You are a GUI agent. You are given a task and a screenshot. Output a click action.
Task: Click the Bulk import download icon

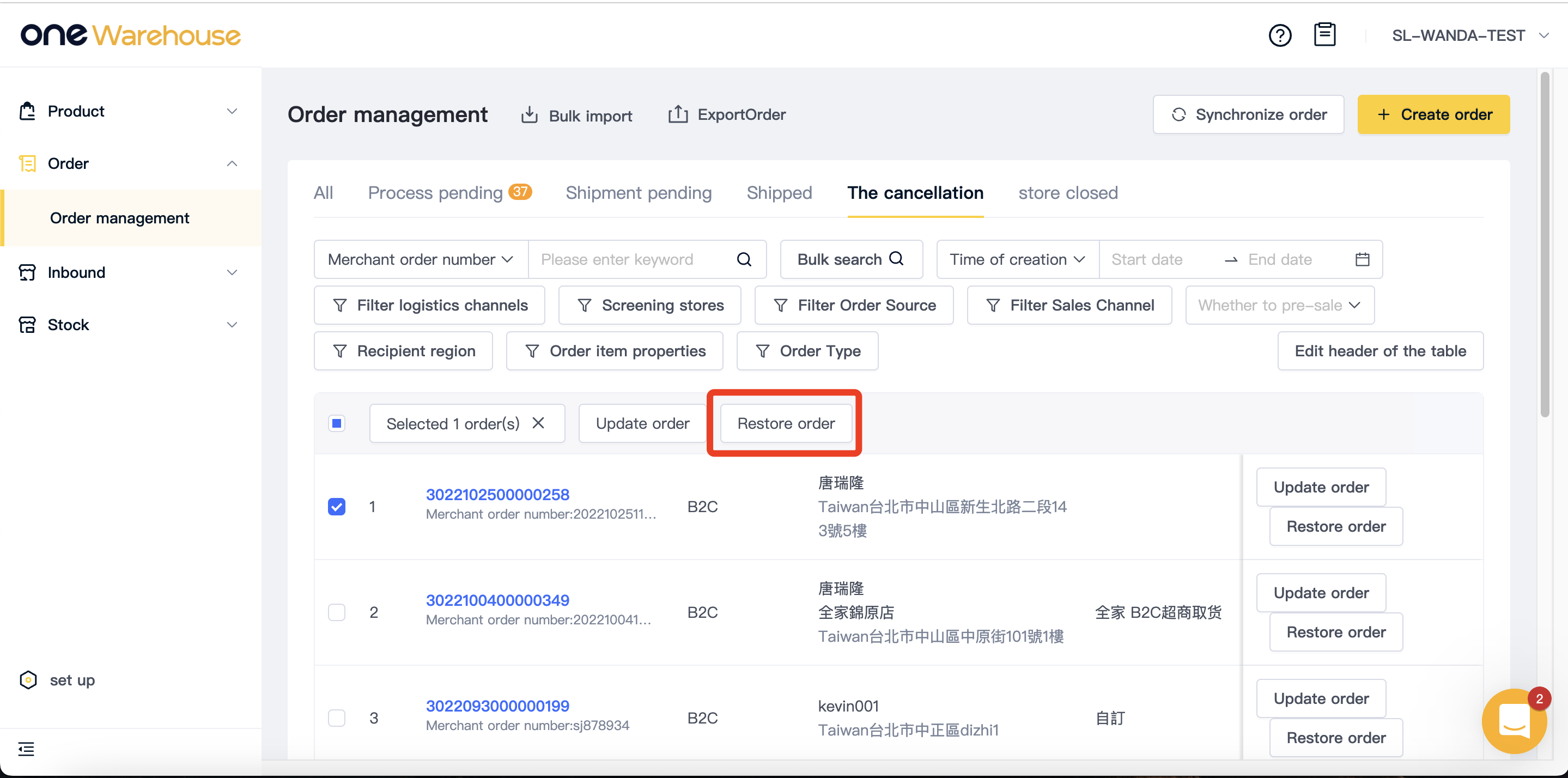530,114
